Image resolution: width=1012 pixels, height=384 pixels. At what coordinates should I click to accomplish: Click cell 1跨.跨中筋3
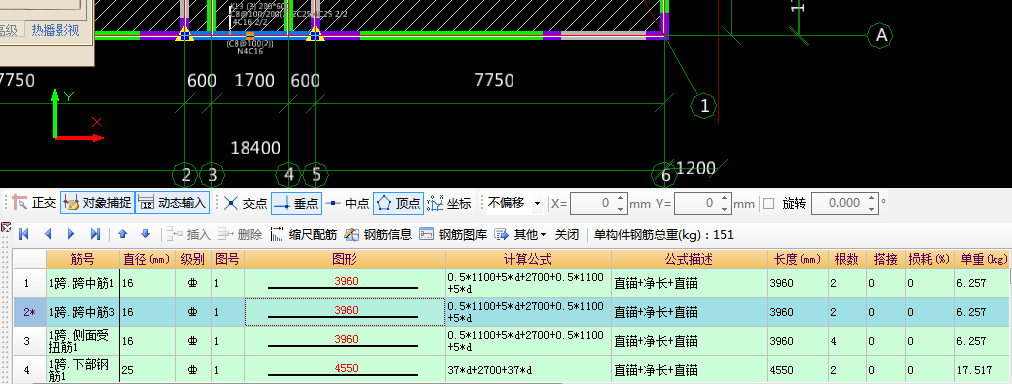click(83, 312)
